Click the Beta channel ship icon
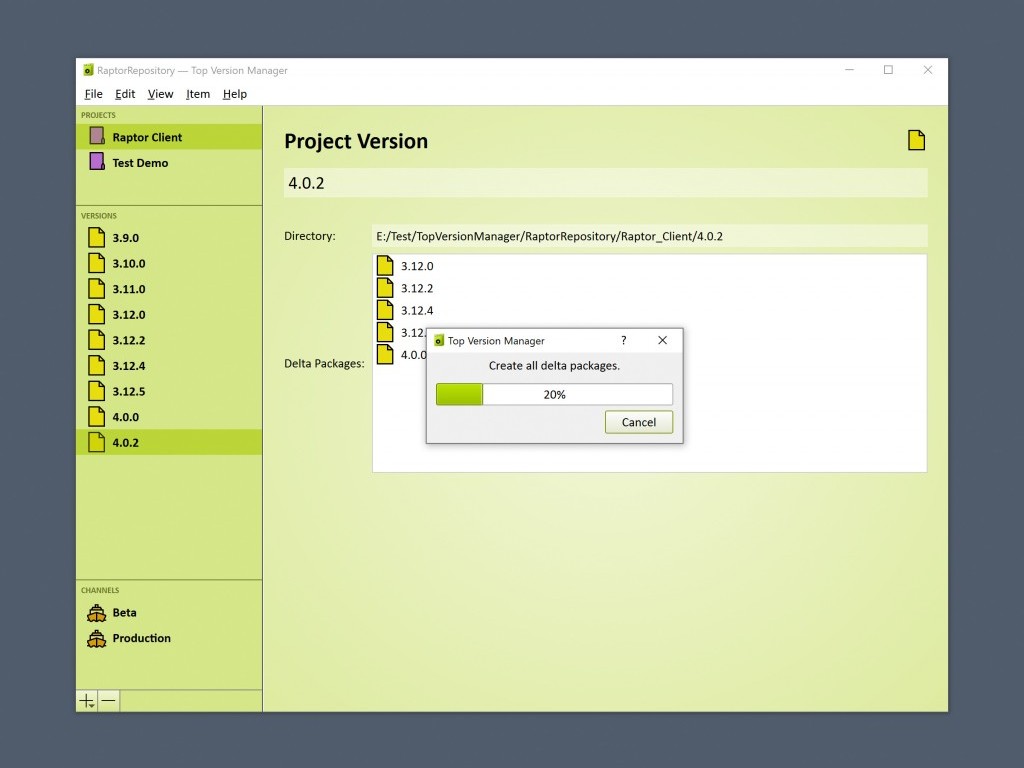 (96, 612)
